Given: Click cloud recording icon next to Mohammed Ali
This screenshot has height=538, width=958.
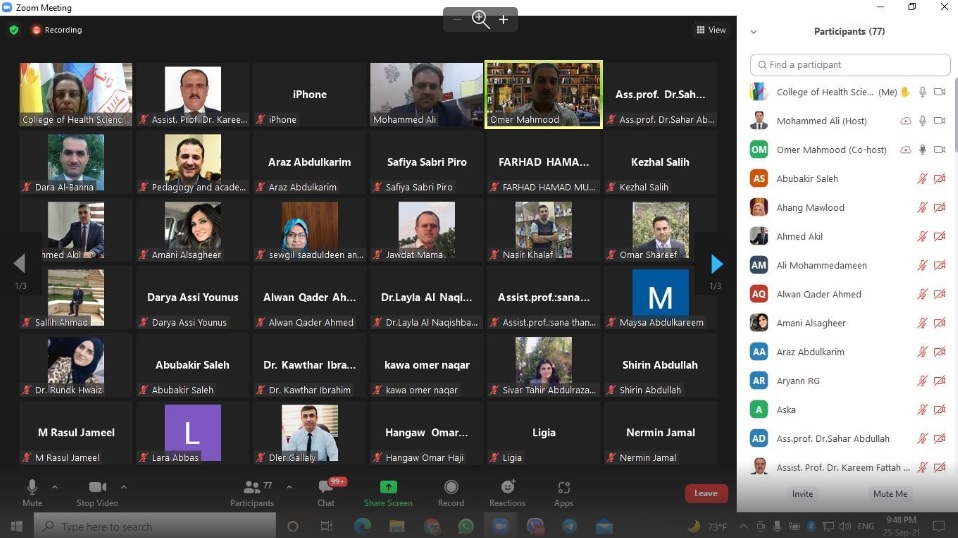Looking at the screenshot, I should (x=905, y=121).
